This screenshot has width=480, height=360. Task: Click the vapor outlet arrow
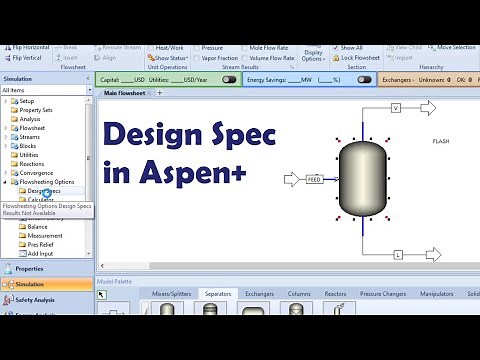[428, 108]
